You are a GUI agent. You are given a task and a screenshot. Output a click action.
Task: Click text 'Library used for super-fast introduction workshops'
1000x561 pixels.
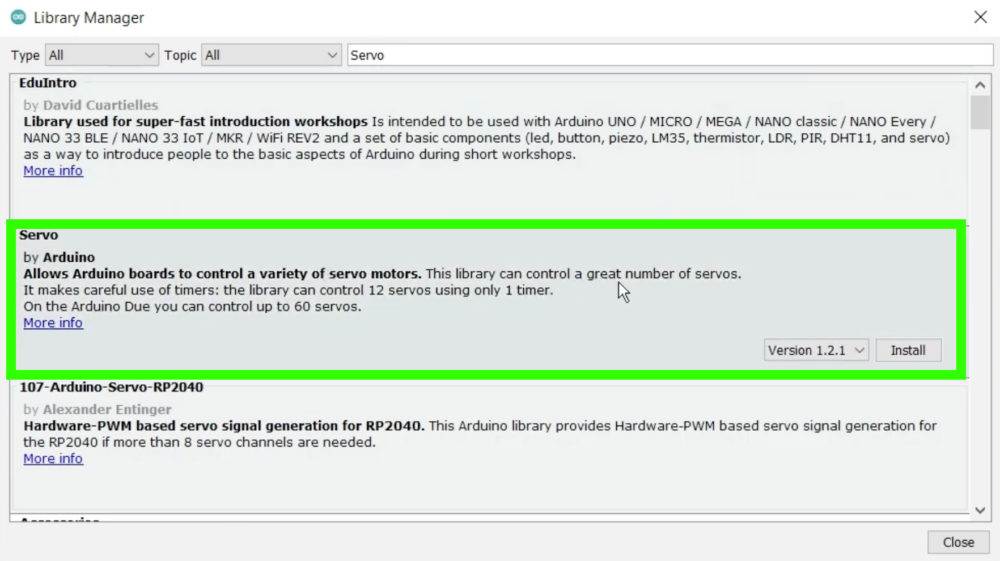pyautogui.click(x=196, y=122)
